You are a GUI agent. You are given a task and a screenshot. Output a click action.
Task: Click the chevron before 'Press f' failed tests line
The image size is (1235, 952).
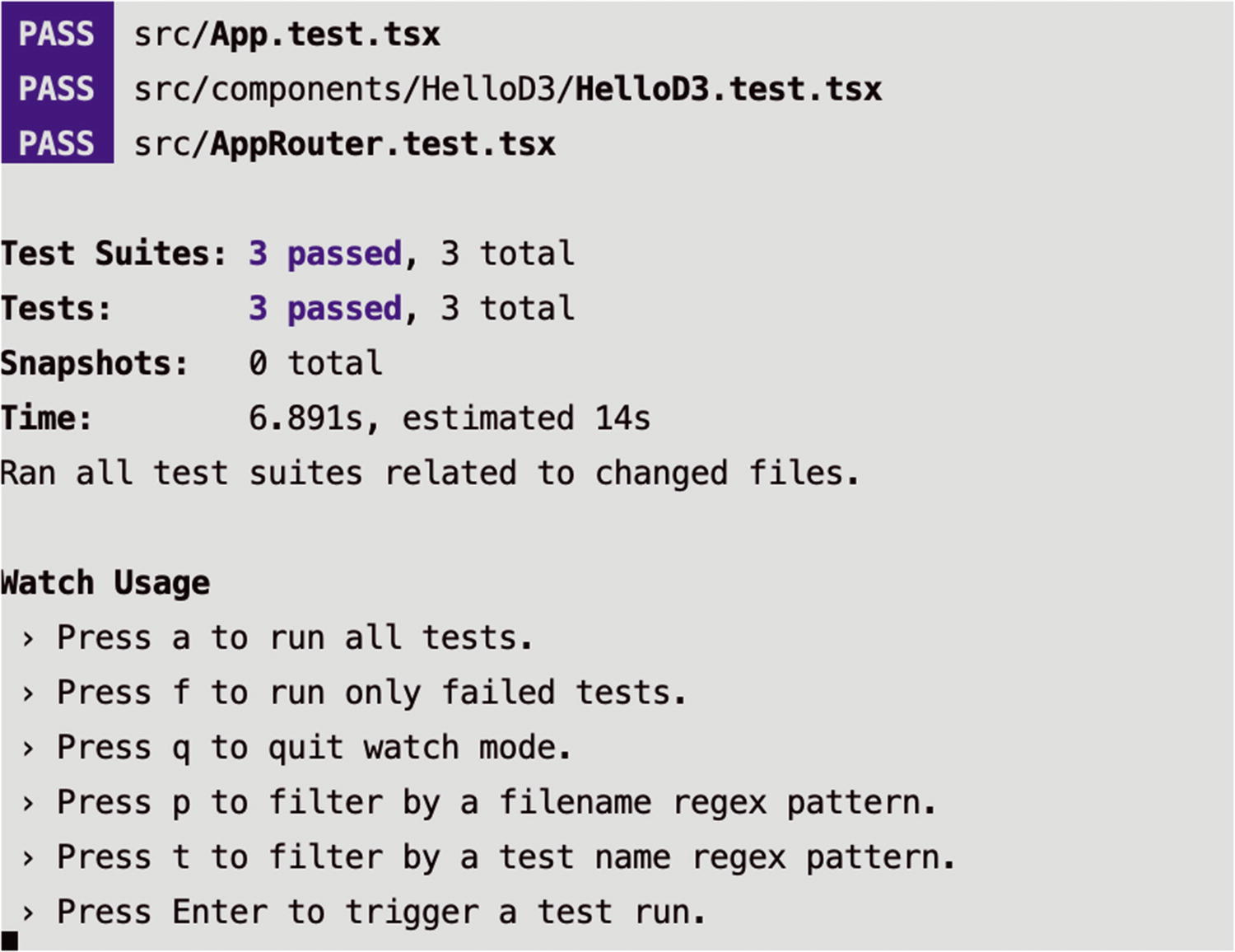[29, 694]
